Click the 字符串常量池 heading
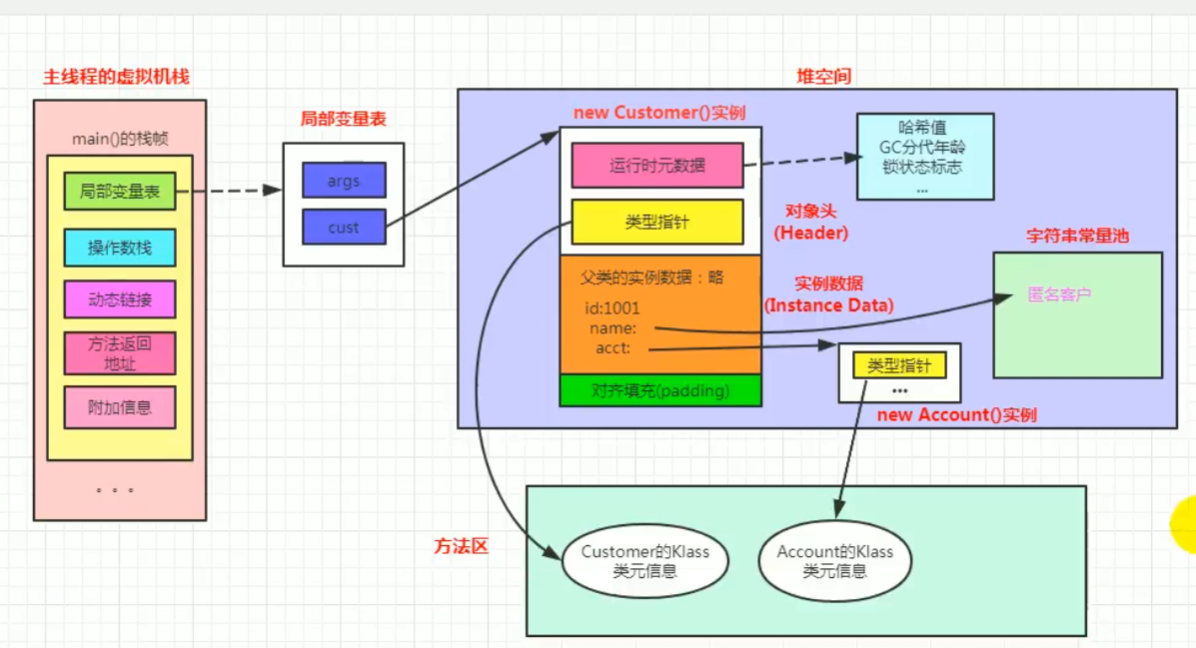Viewport: 1196px width, 648px height. (x=1077, y=236)
